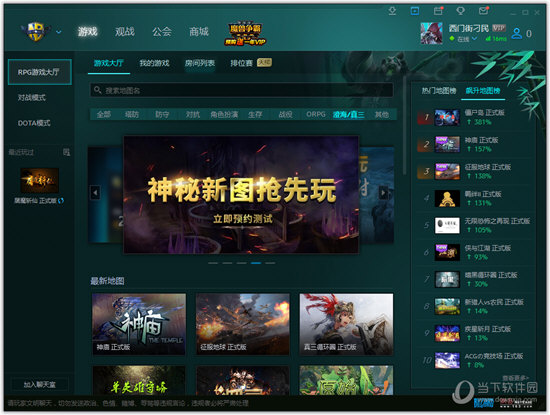The width and height of the screenshot is (550, 415).
Task: Select RPG游戏大厅 in the sidebar
Action: (x=40, y=72)
